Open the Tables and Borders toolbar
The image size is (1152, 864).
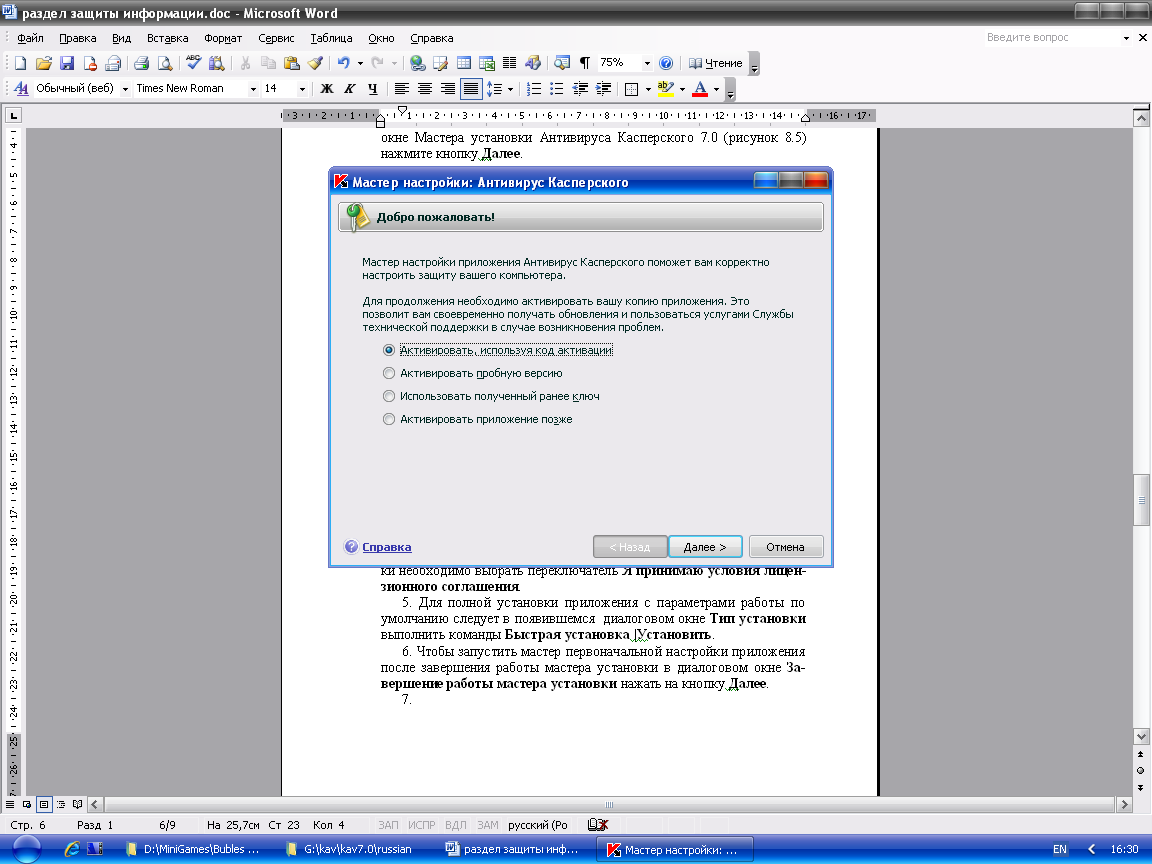click(440, 63)
